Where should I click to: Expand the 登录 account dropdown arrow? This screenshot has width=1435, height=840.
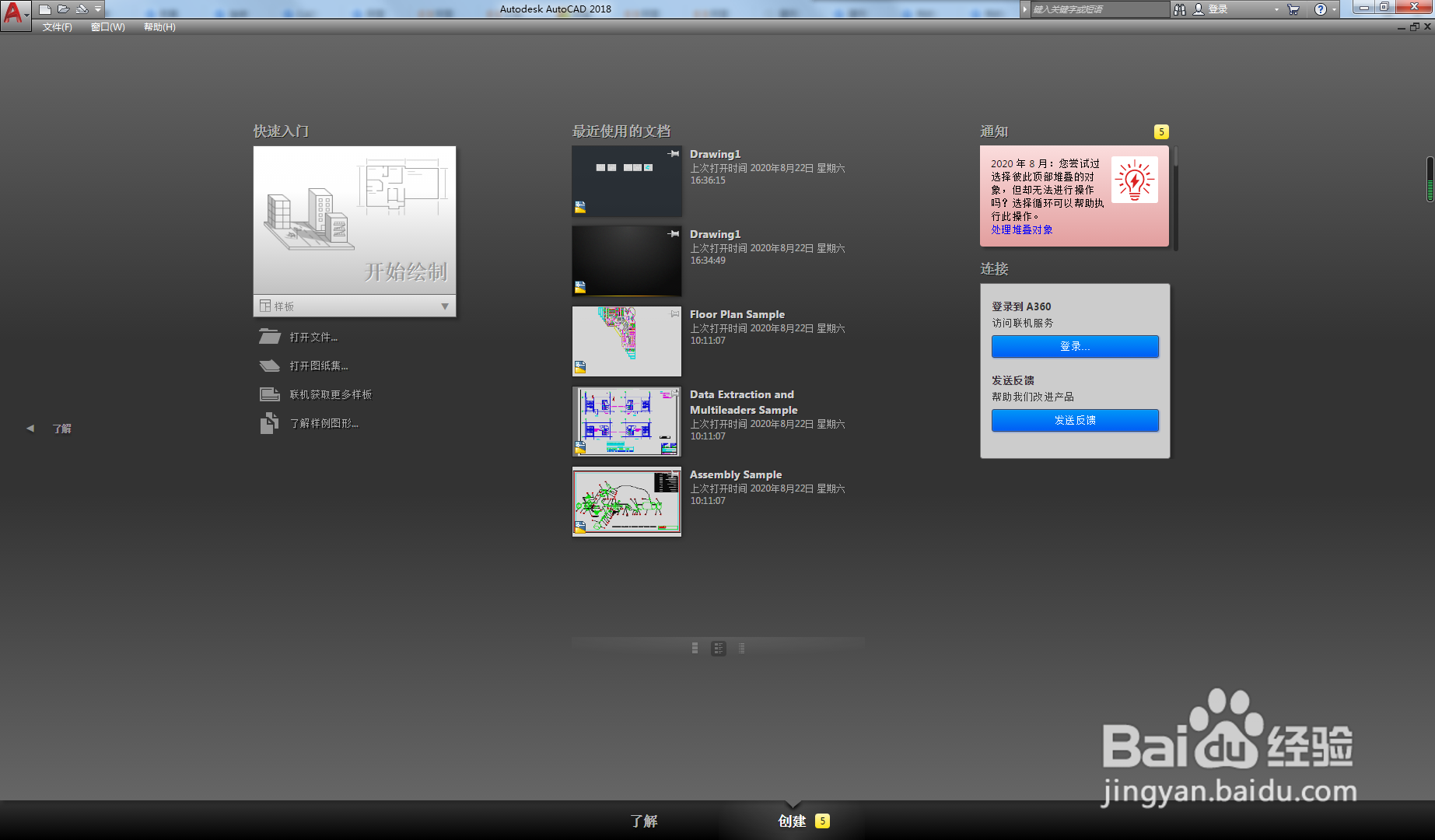(x=1276, y=9)
